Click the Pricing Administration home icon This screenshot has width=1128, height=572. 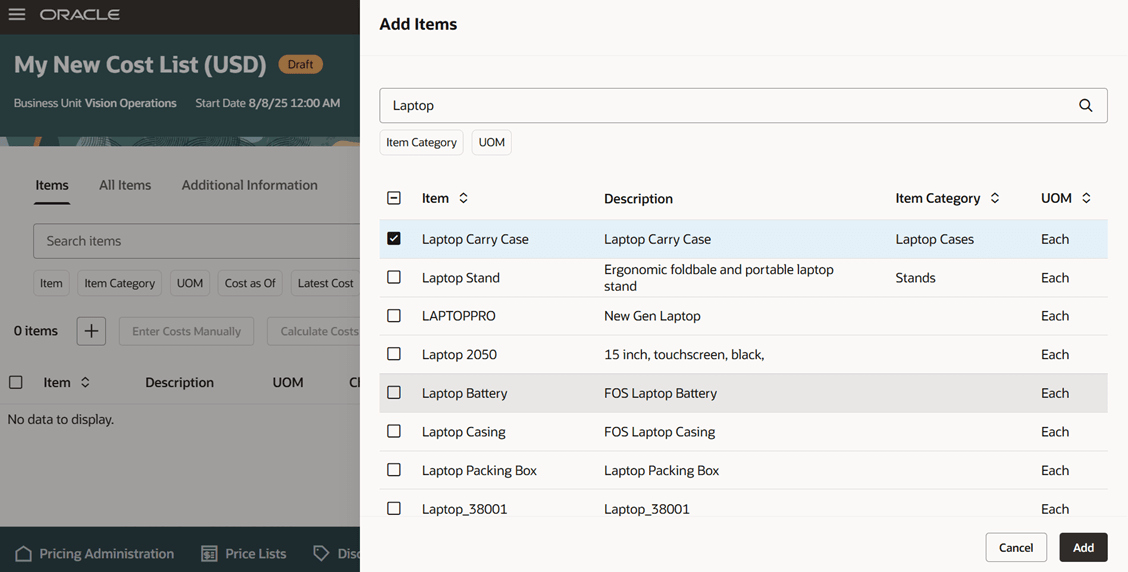pos(24,553)
